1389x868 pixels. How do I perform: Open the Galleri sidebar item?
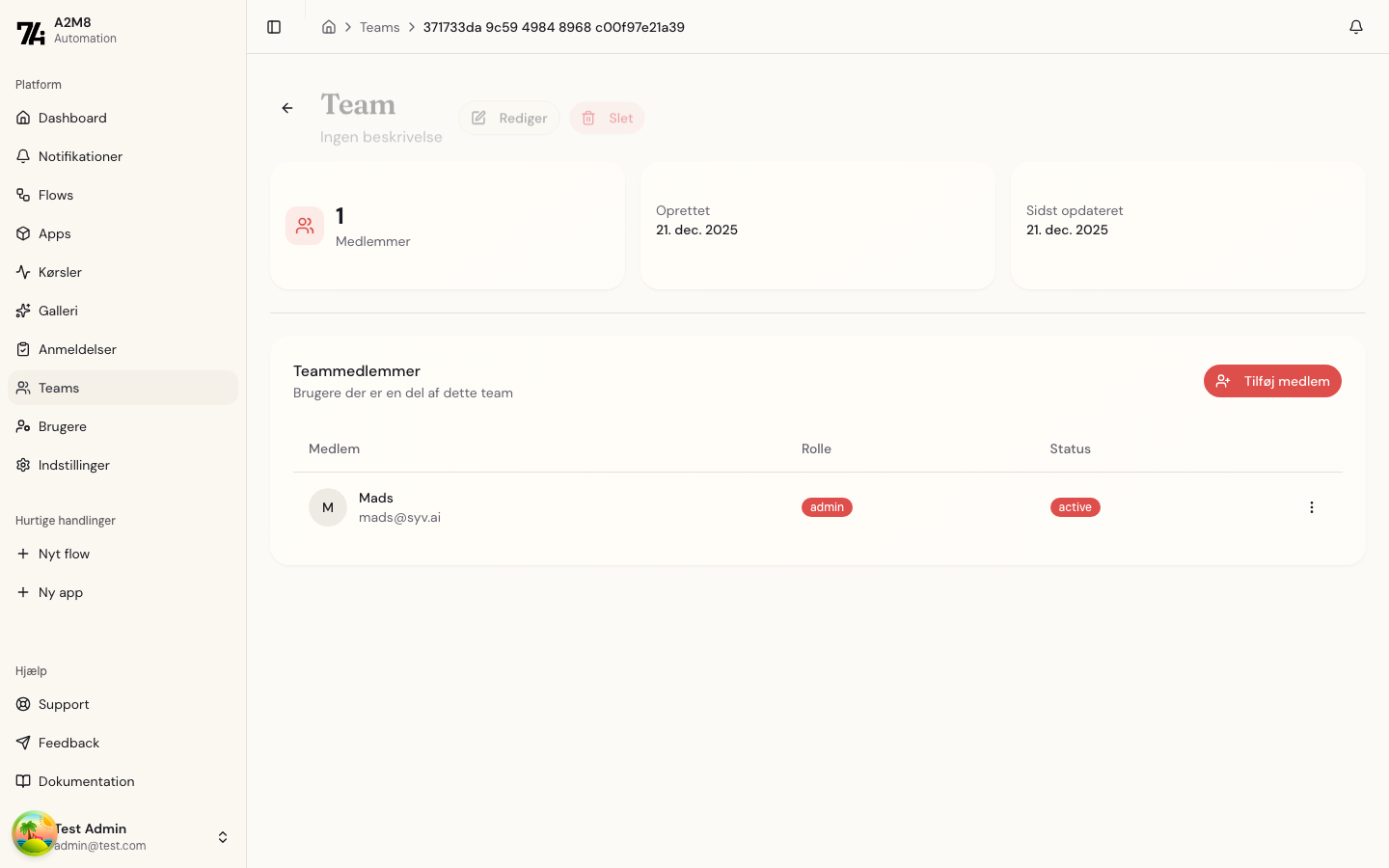58,311
